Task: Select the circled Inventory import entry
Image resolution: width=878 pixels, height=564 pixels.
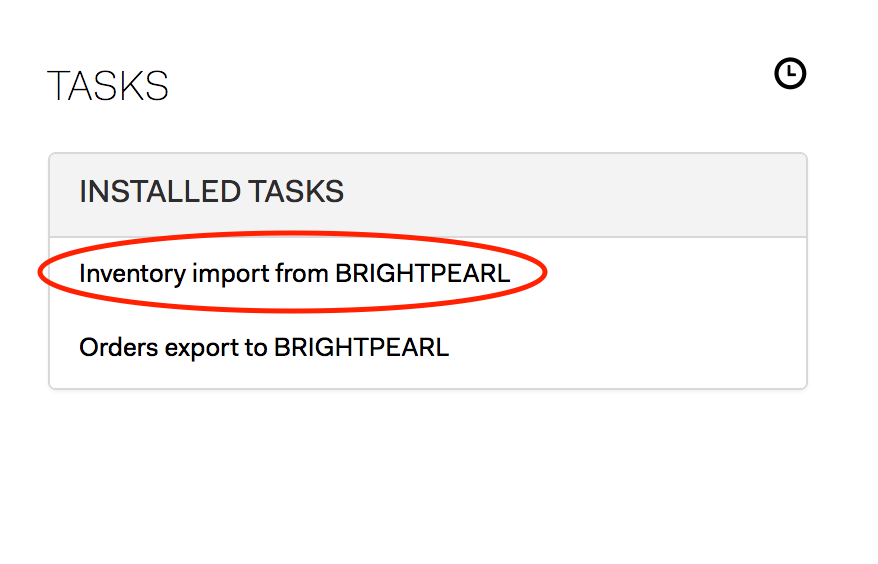Action: point(295,274)
